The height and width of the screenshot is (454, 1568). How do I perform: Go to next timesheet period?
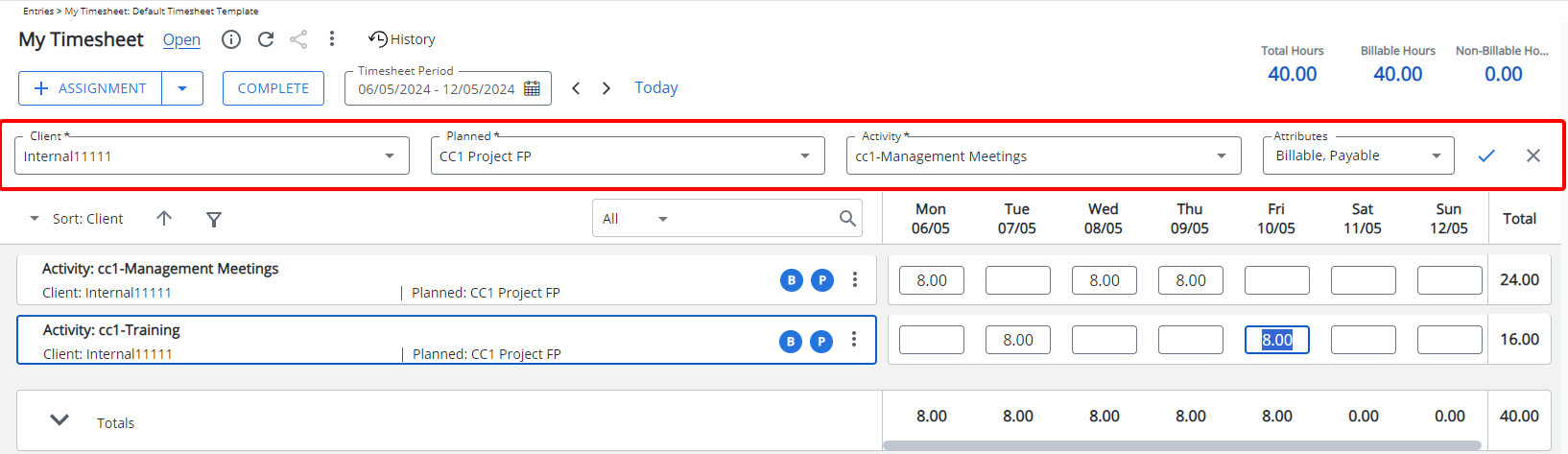point(606,88)
